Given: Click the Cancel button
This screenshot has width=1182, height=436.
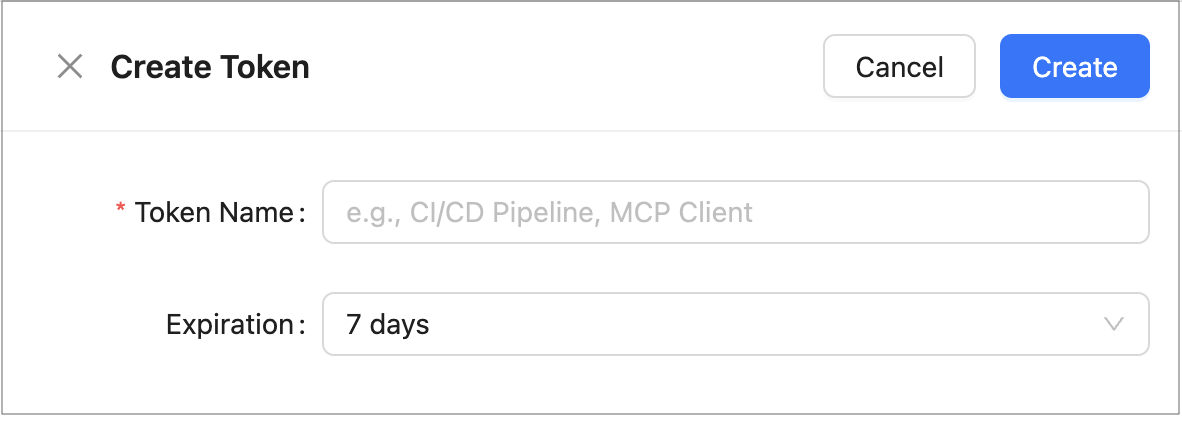Looking at the screenshot, I should tap(899, 67).
